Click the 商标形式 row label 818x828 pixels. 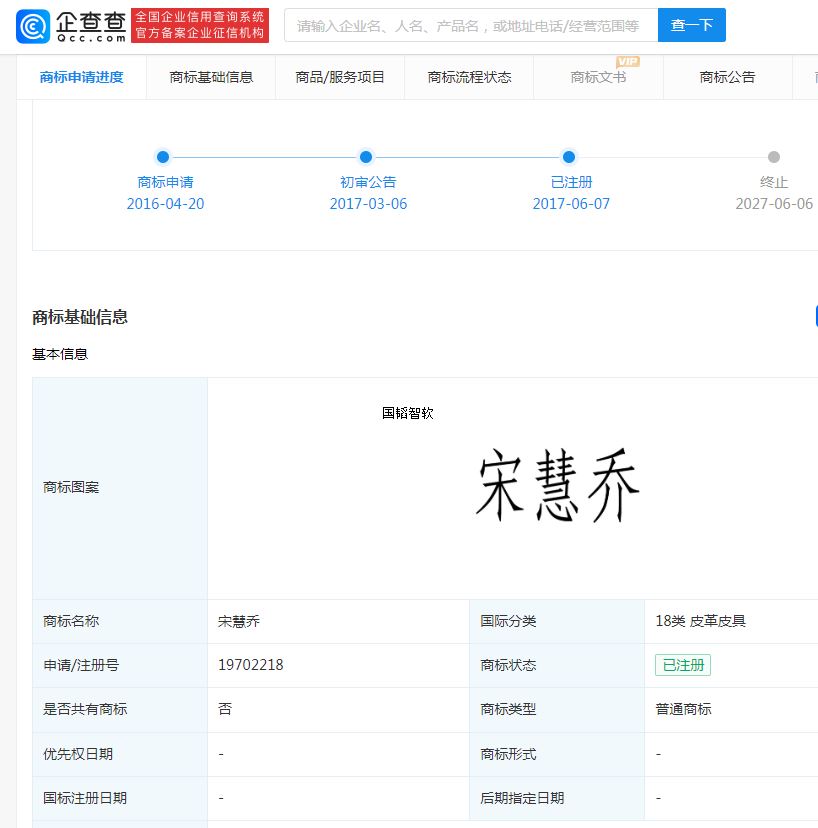509,754
